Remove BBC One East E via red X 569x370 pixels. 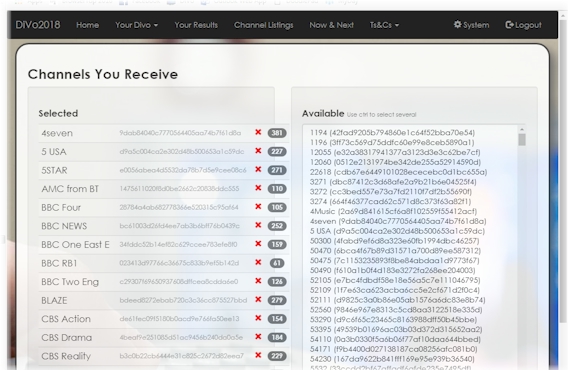click(258, 244)
